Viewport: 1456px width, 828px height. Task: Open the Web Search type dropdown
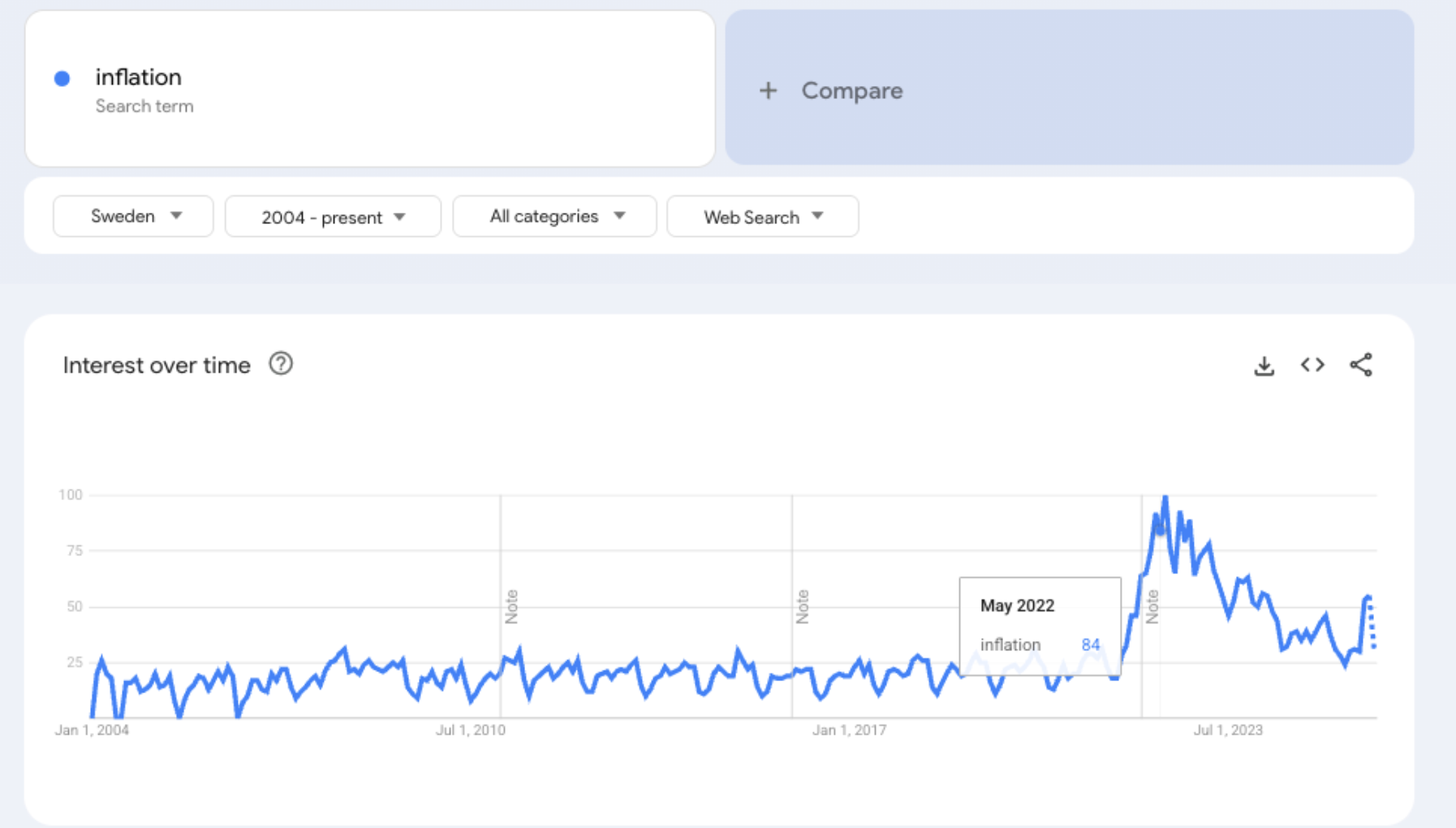click(762, 218)
